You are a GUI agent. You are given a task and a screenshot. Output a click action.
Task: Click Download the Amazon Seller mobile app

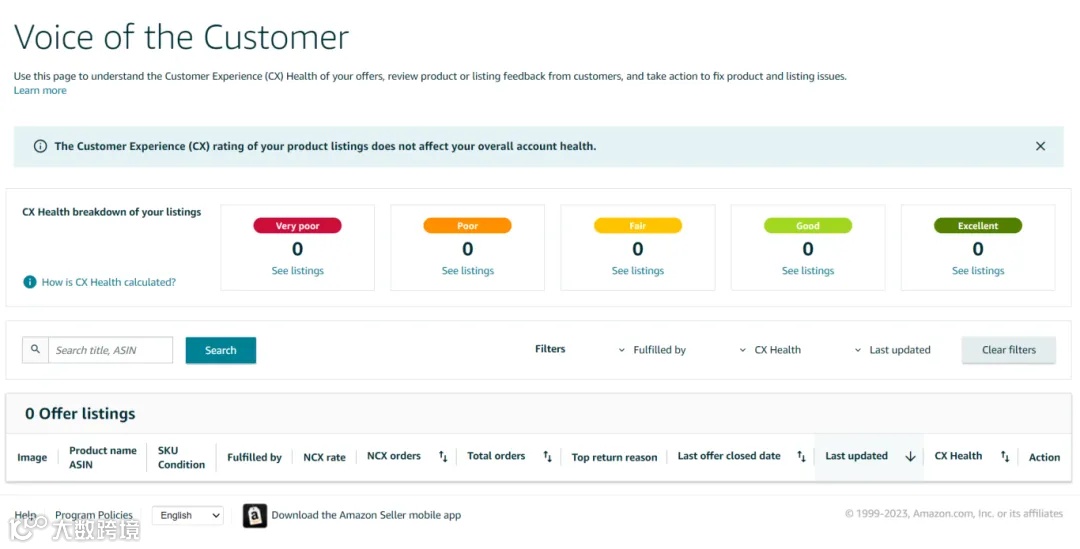pos(366,515)
